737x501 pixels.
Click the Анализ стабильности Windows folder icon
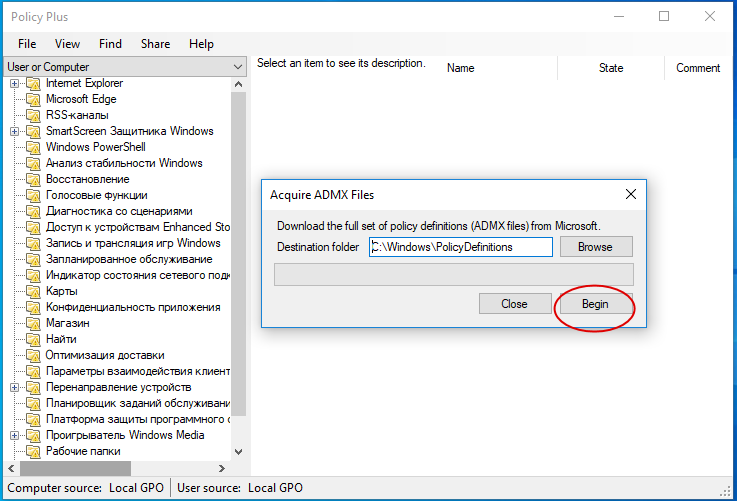point(33,164)
